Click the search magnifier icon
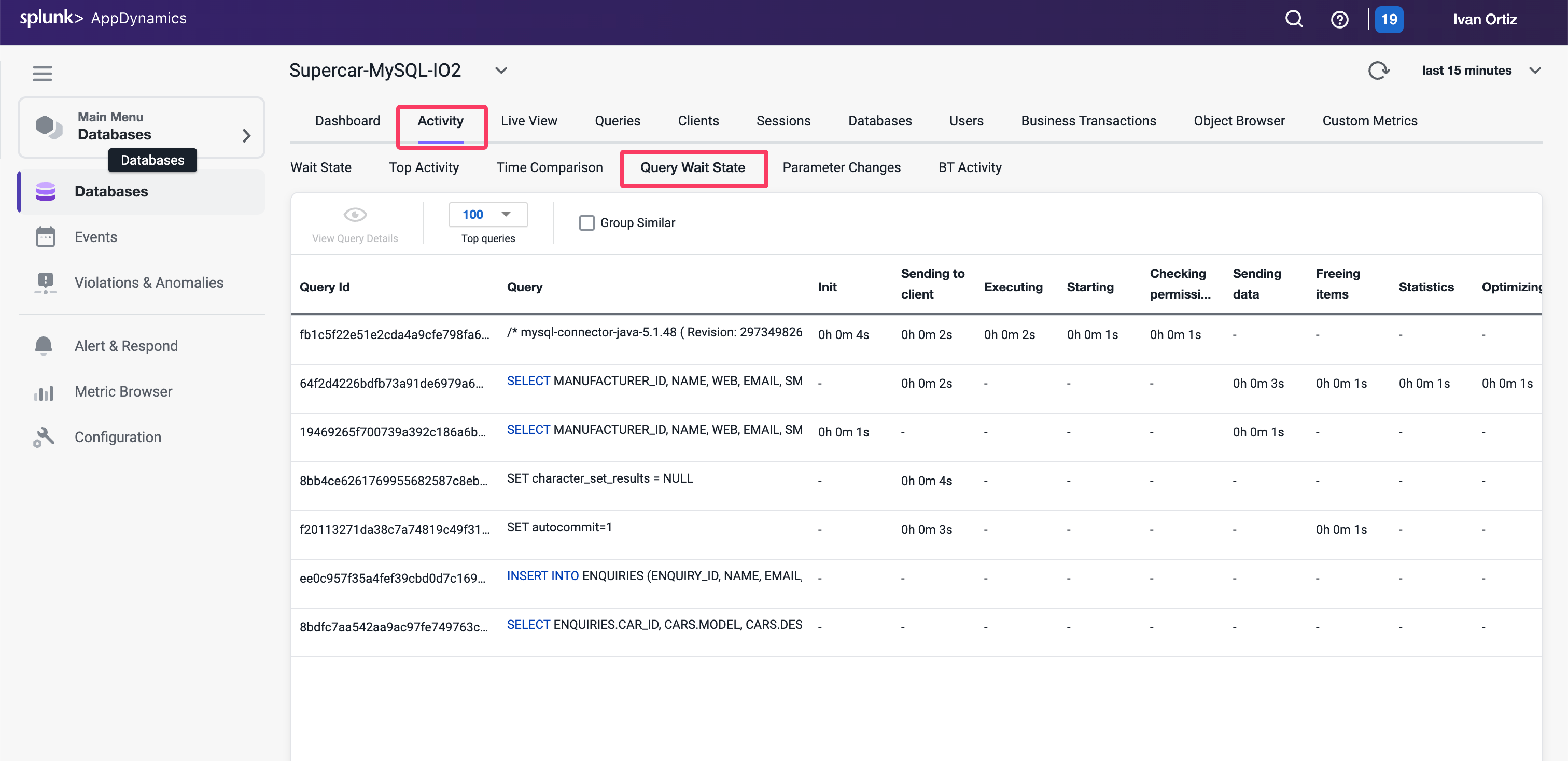The width and height of the screenshot is (1568, 761). point(1294,19)
